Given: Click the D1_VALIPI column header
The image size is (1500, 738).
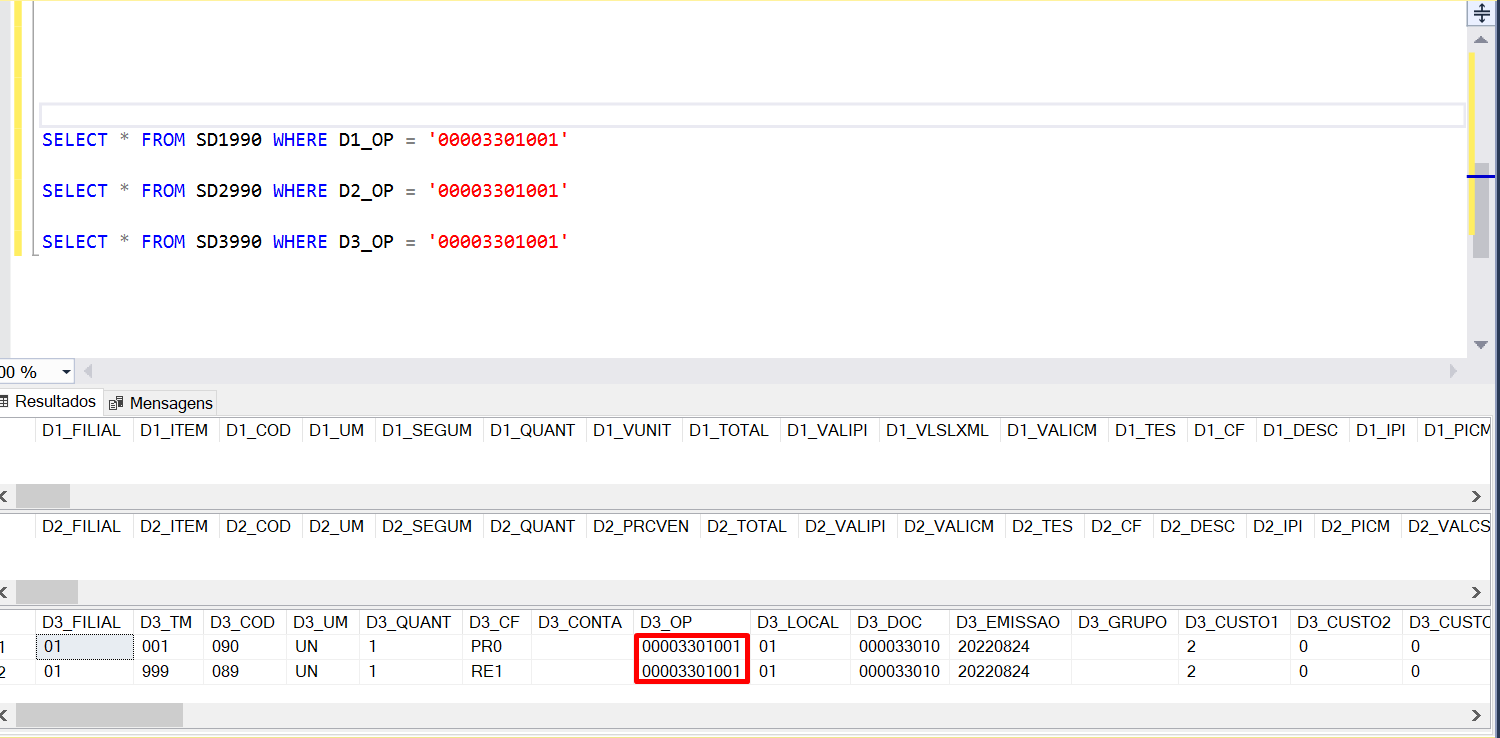Looking at the screenshot, I should 828,430.
